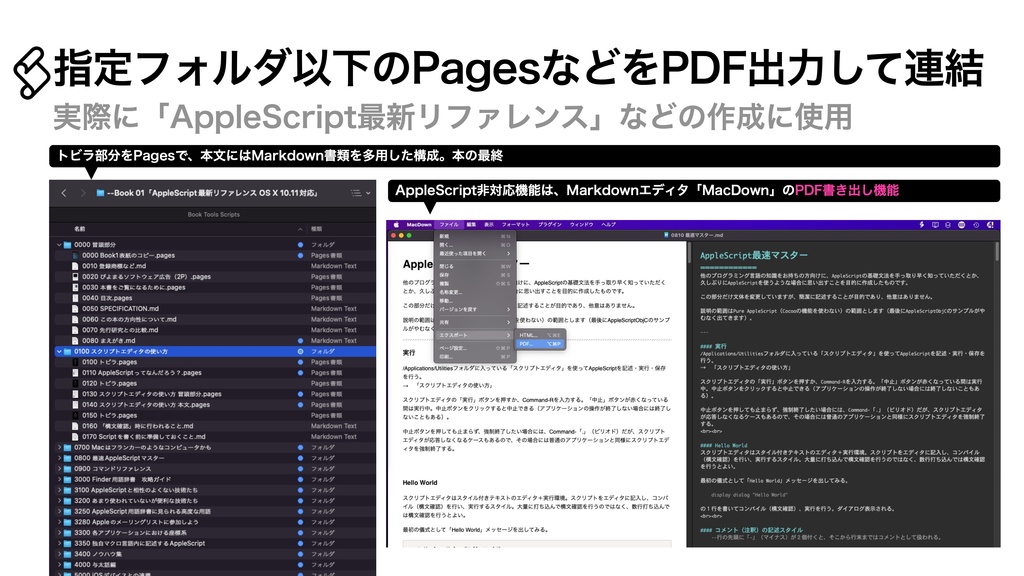Click the Finder forward navigation arrow
The width and height of the screenshot is (1024, 576).
83,192
